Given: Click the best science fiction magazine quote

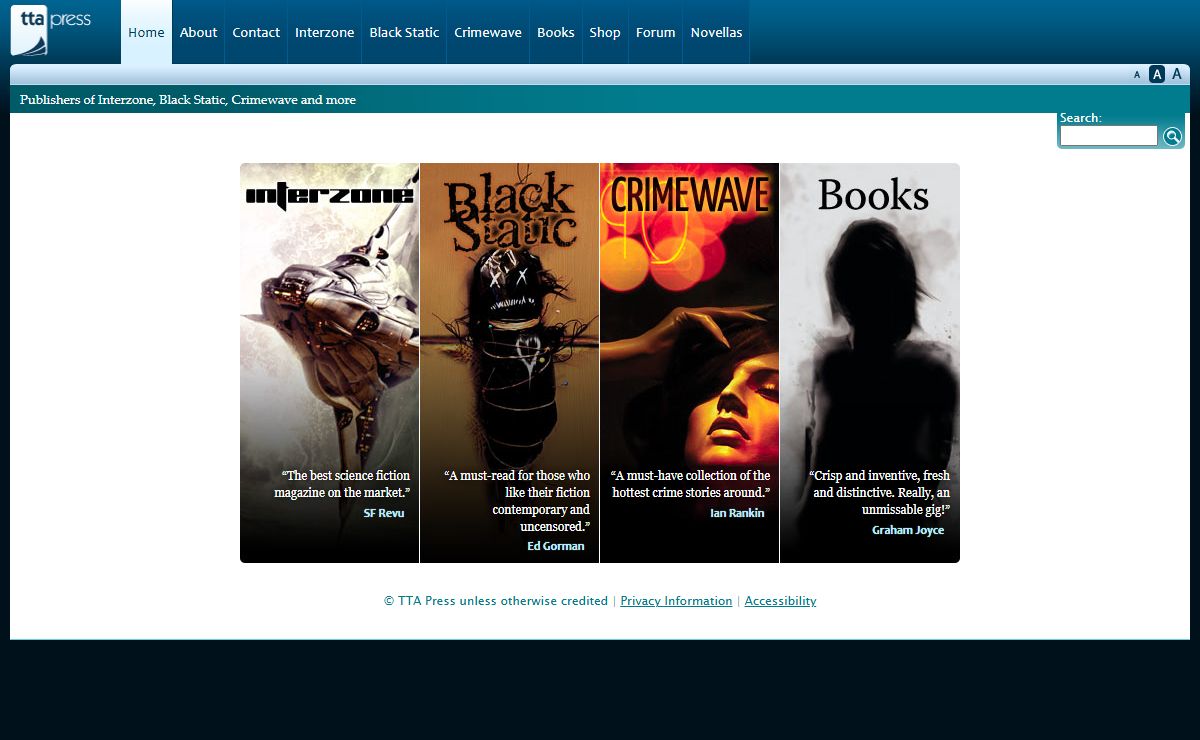Looking at the screenshot, I should (342, 484).
